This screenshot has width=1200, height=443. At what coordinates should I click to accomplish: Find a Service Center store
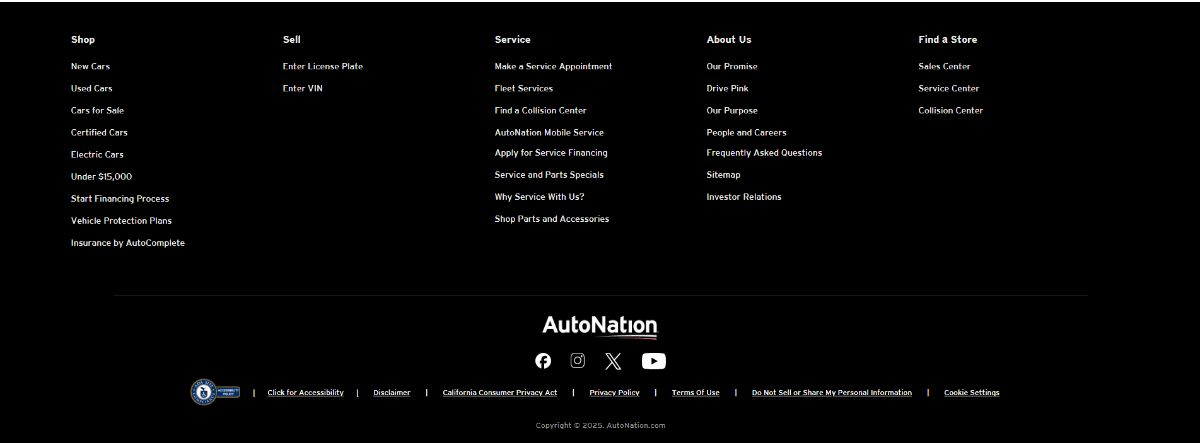[949, 89]
